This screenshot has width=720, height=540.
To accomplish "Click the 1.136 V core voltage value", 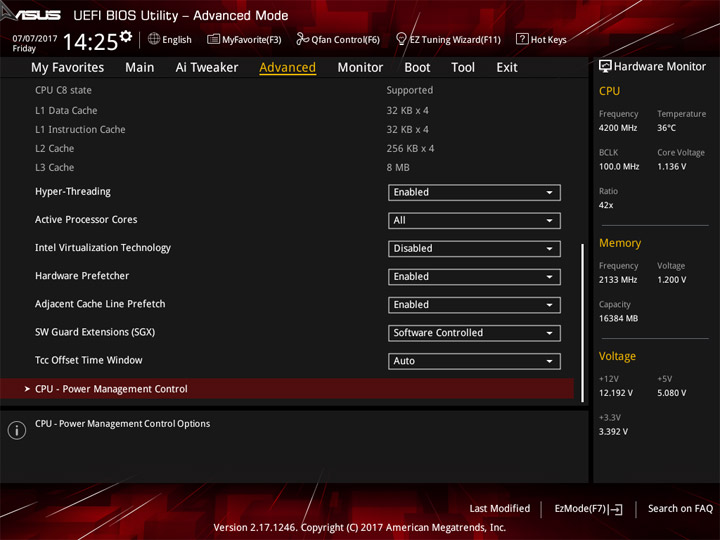I will click(x=671, y=167).
